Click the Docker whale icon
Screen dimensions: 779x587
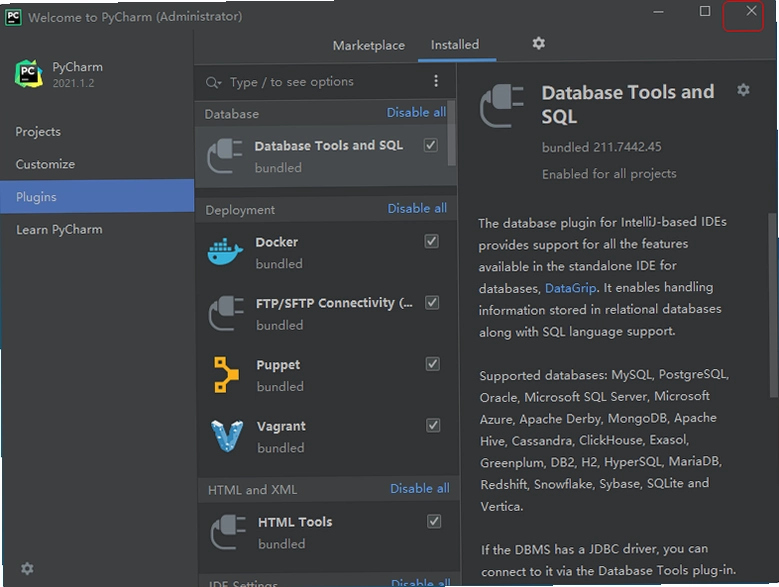[225, 252]
